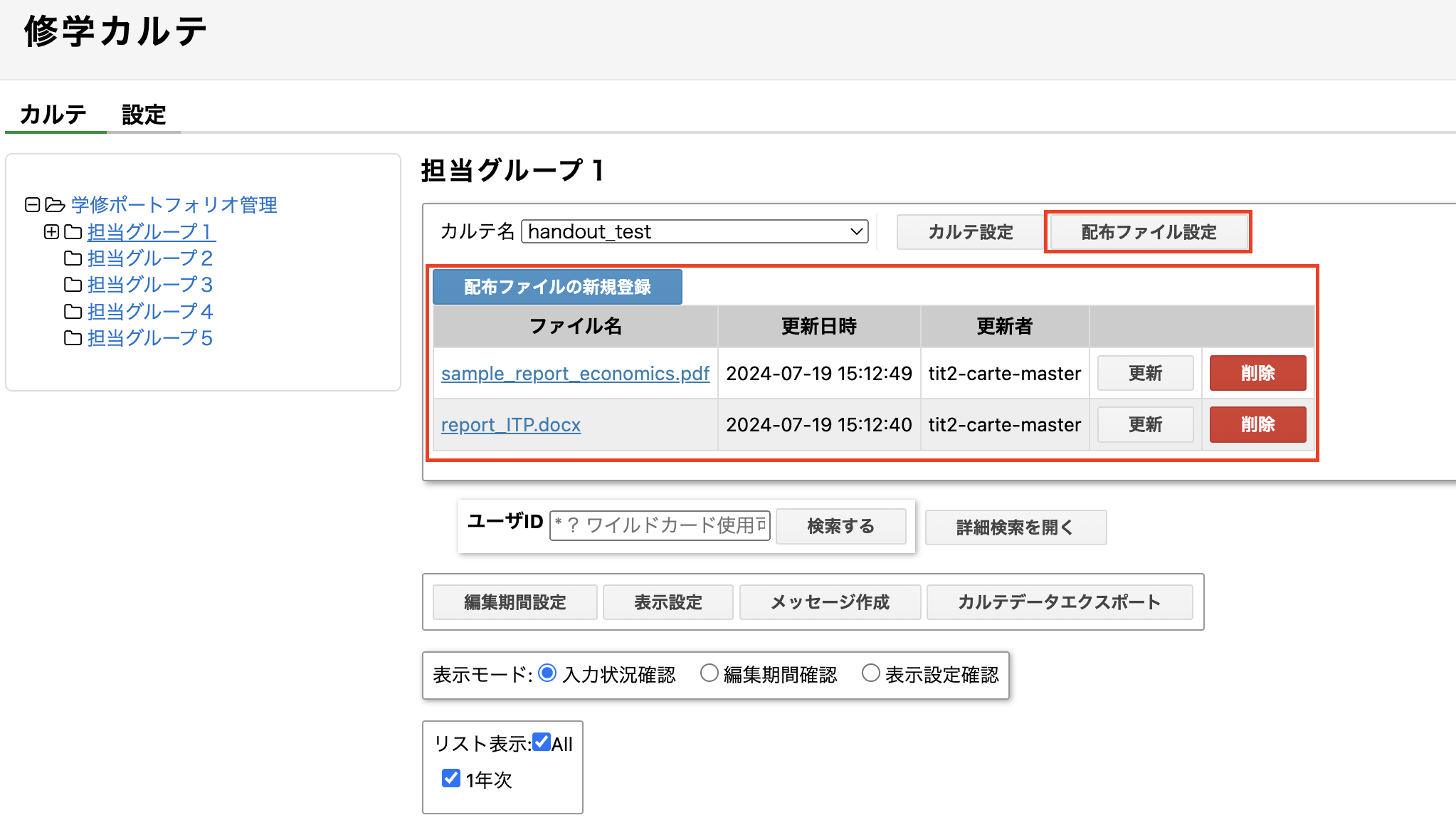The height and width of the screenshot is (830, 1456).
Task: Click the 更新者 column header
Action: (1005, 326)
